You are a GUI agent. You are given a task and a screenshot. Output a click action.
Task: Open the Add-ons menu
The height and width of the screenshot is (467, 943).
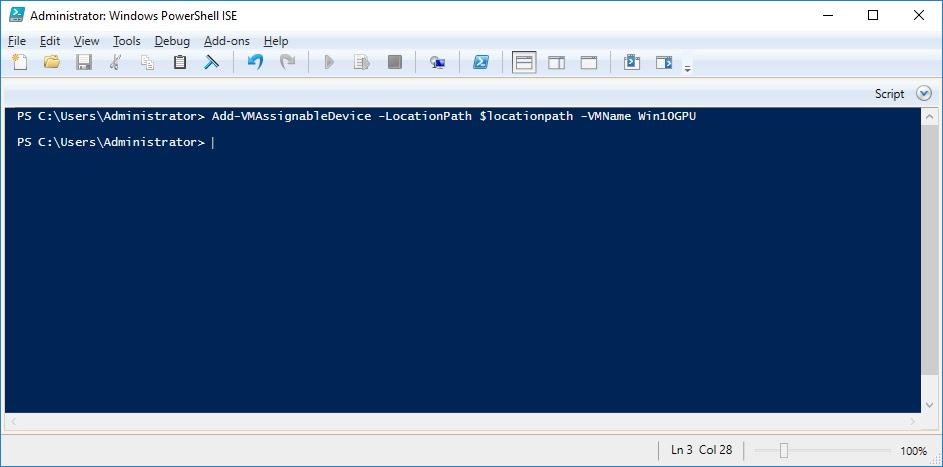pos(227,41)
